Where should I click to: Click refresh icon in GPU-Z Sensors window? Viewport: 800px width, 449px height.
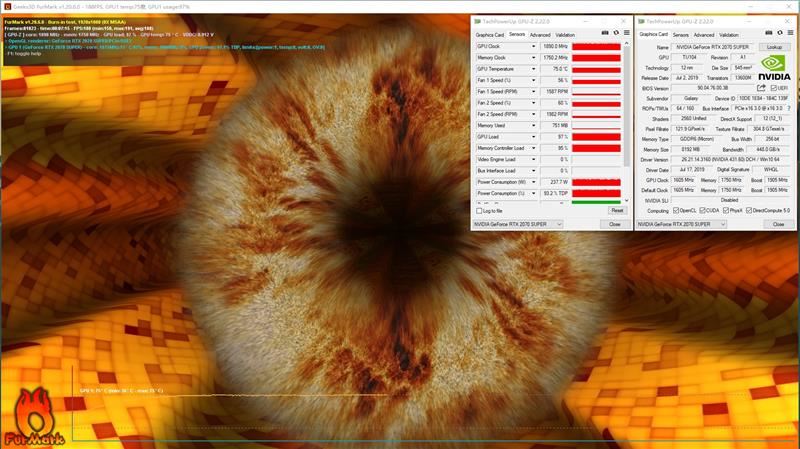pyautogui.click(x=616, y=33)
